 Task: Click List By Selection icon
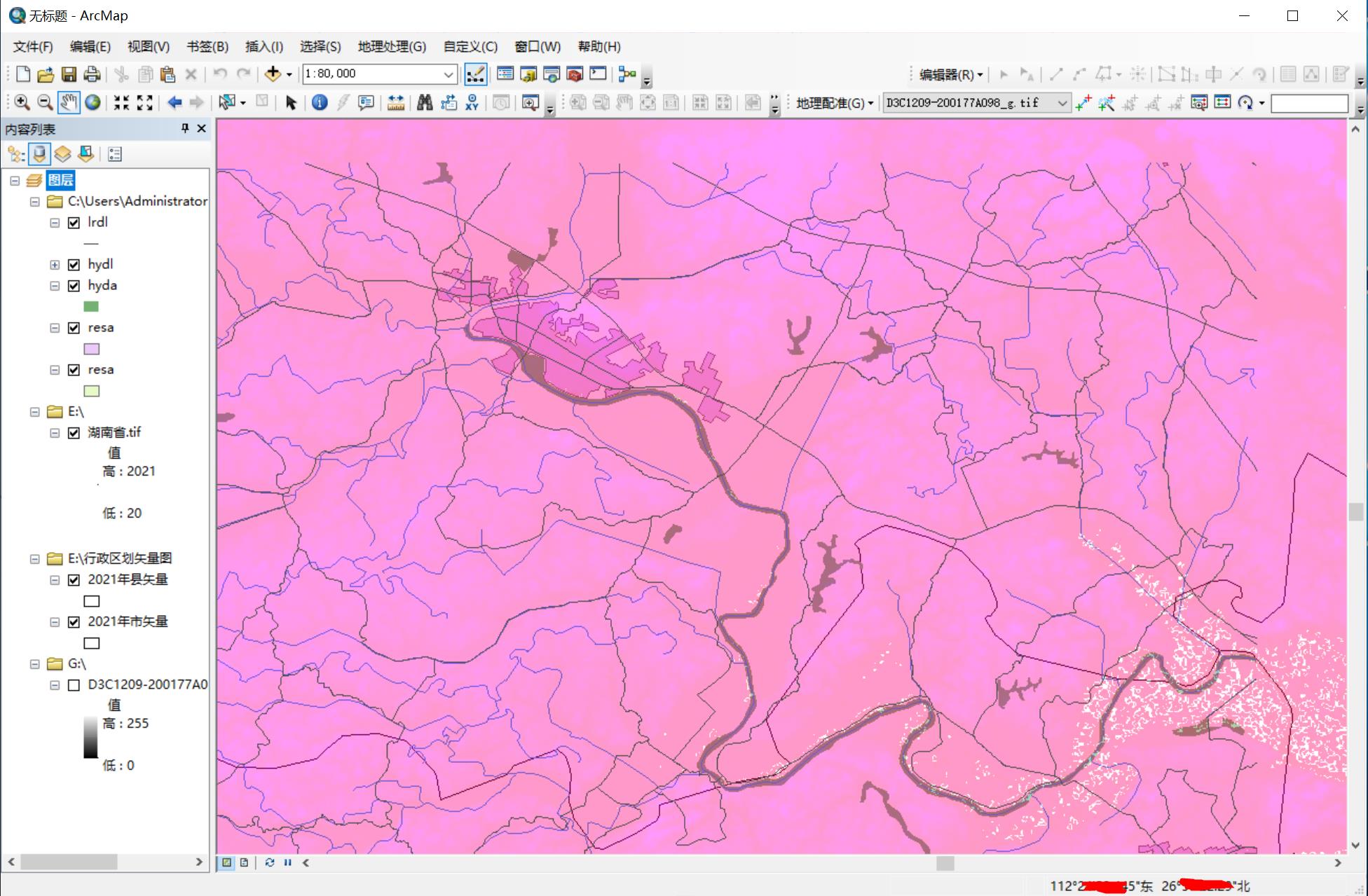(x=85, y=154)
